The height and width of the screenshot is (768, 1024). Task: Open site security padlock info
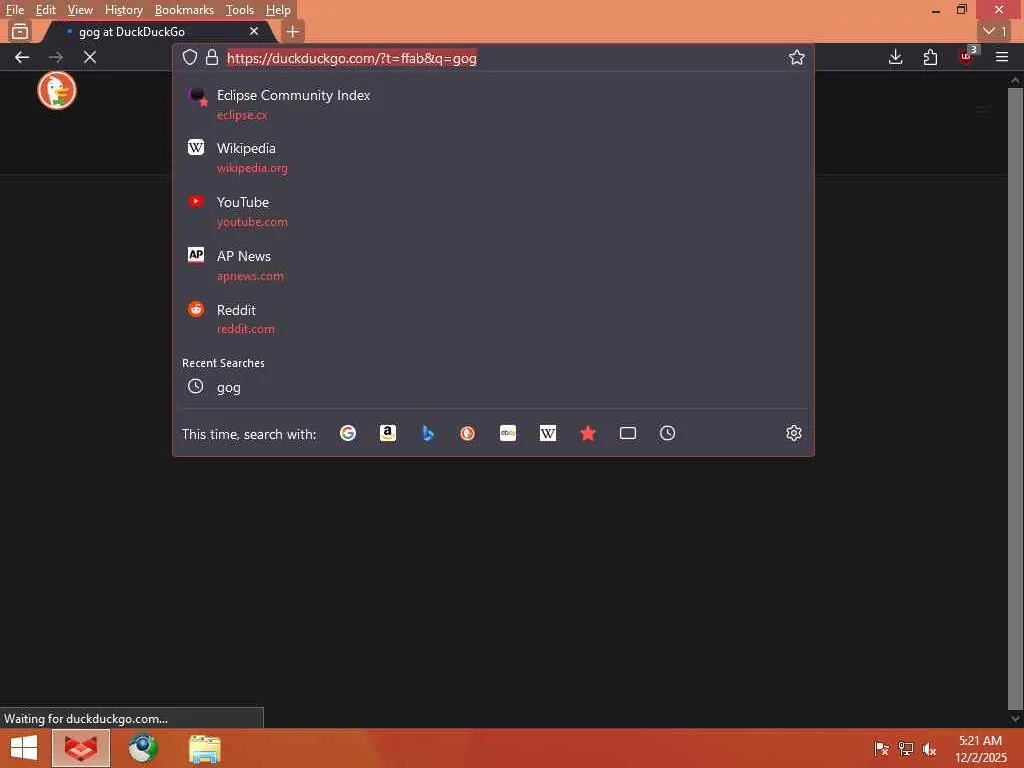tap(212, 57)
